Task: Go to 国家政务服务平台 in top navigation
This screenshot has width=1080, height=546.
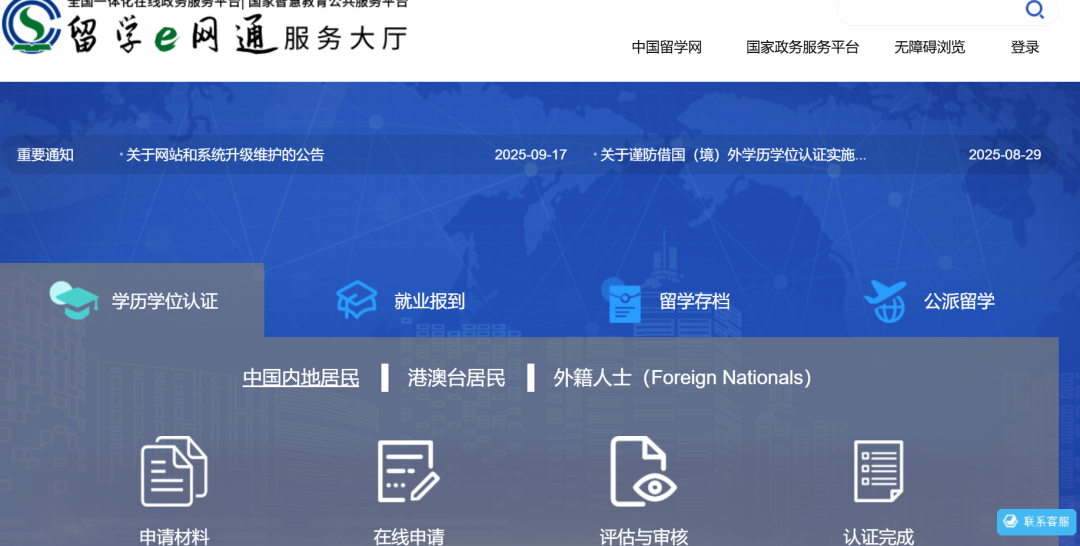Action: point(802,47)
